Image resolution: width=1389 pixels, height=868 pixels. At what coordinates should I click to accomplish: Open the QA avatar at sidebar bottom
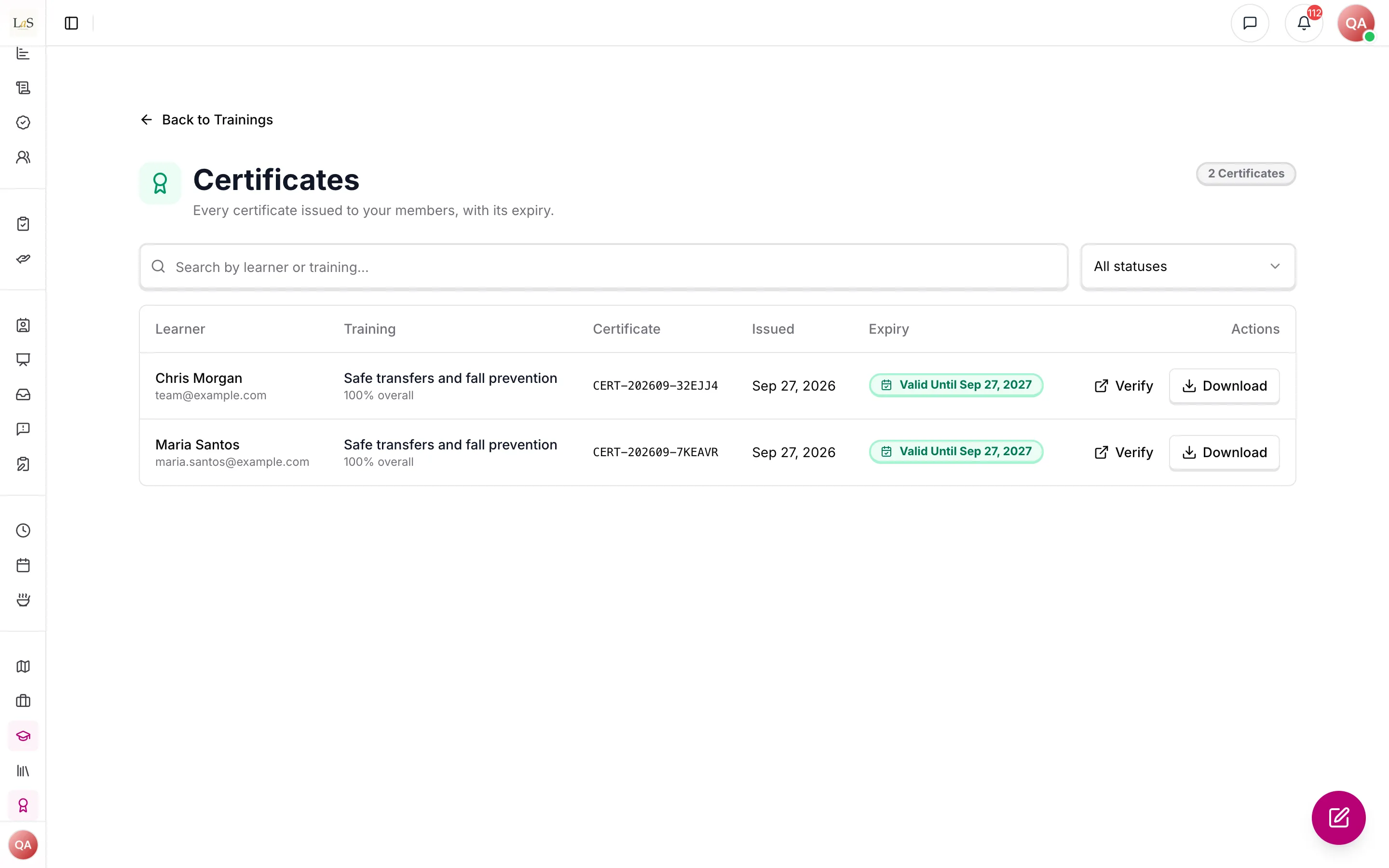tap(23, 844)
